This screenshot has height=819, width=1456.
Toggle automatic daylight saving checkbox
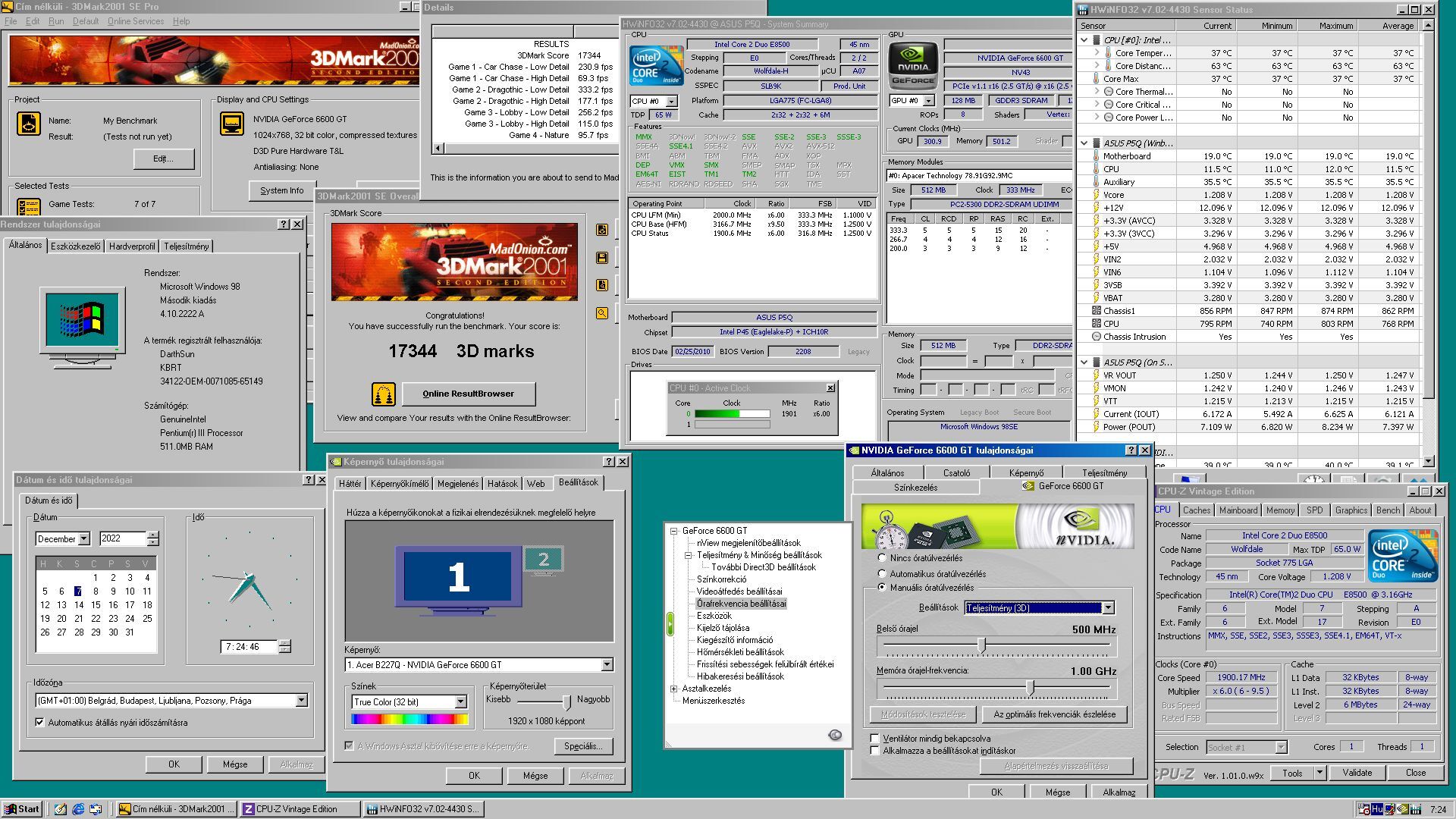[x=40, y=722]
